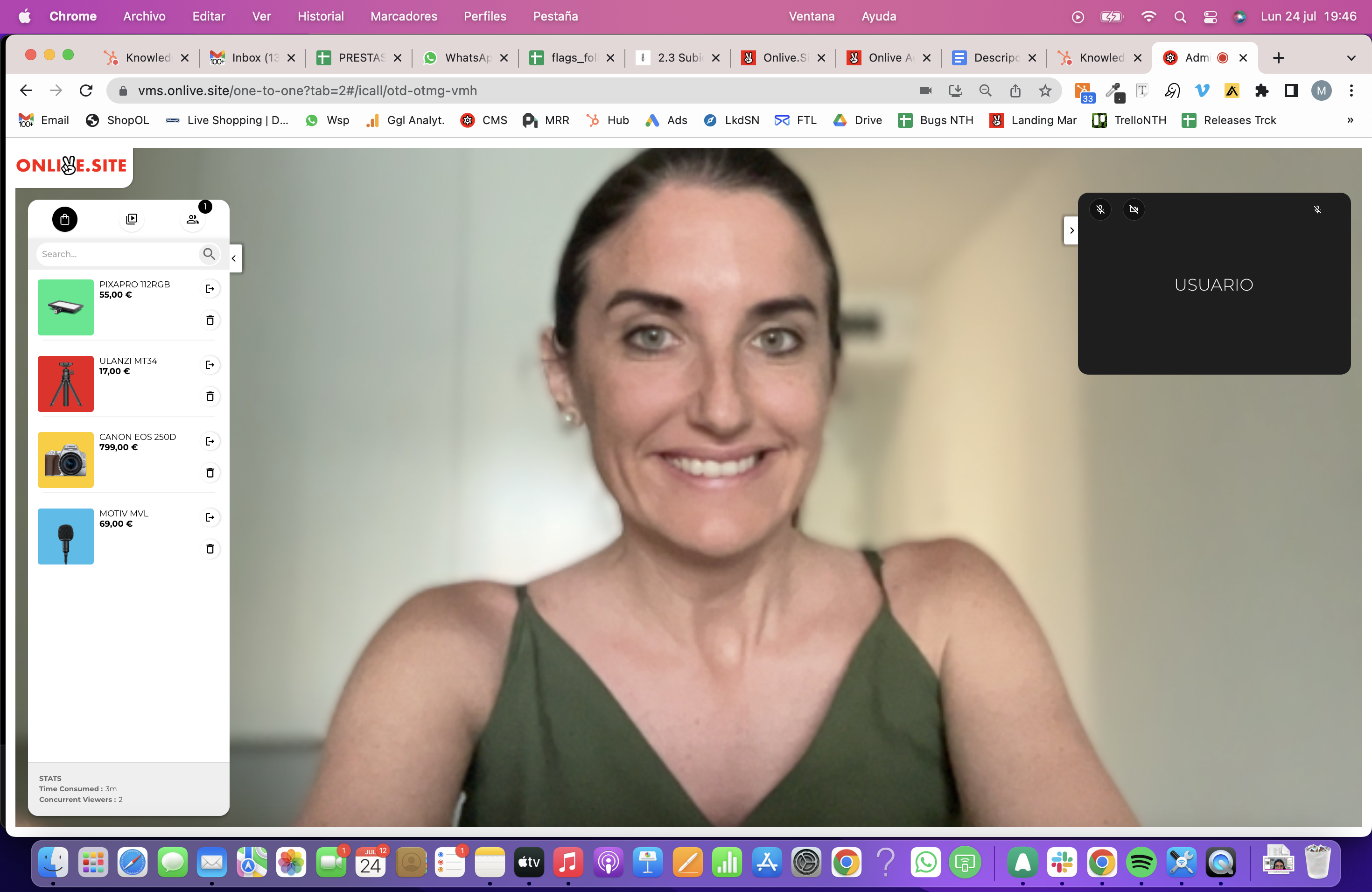This screenshot has width=1372, height=892.
Task: Open the Bugs NTH bookmark
Action: [936, 120]
